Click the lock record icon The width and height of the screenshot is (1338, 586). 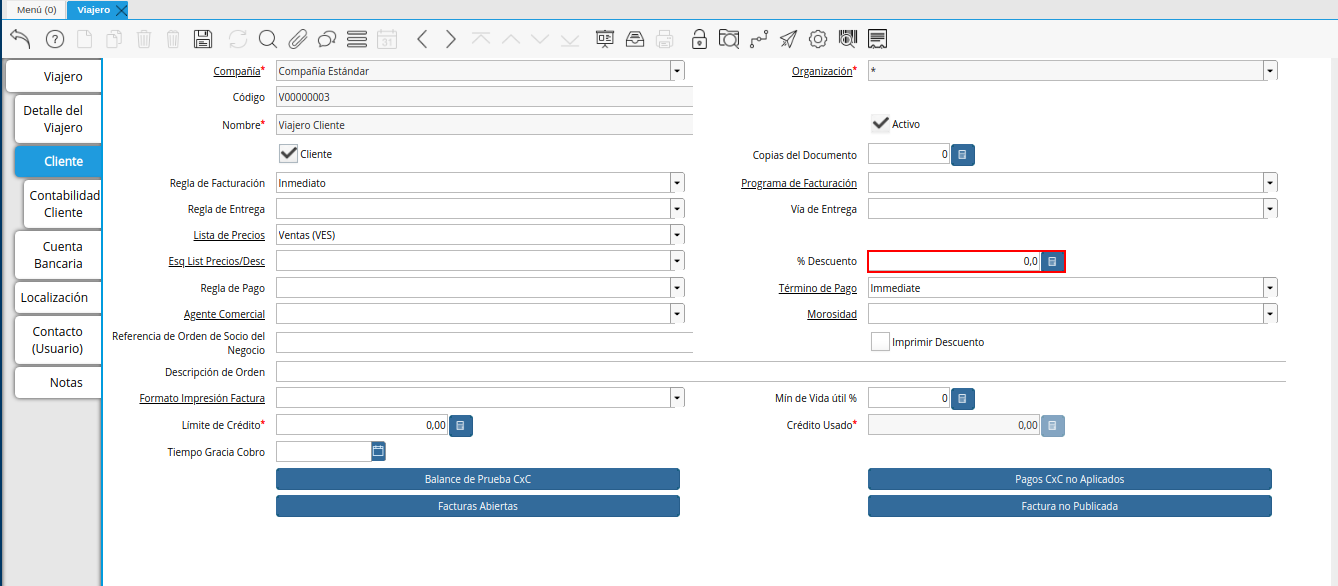point(700,39)
